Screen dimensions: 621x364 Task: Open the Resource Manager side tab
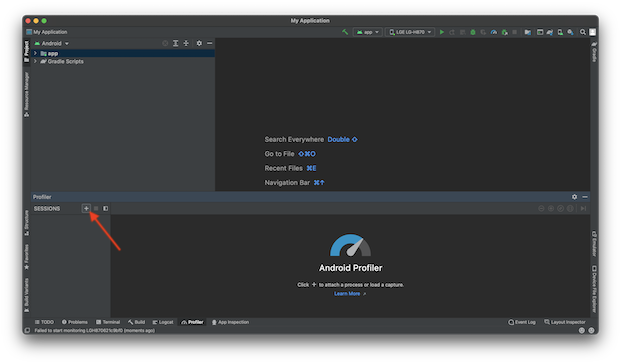tap(27, 94)
